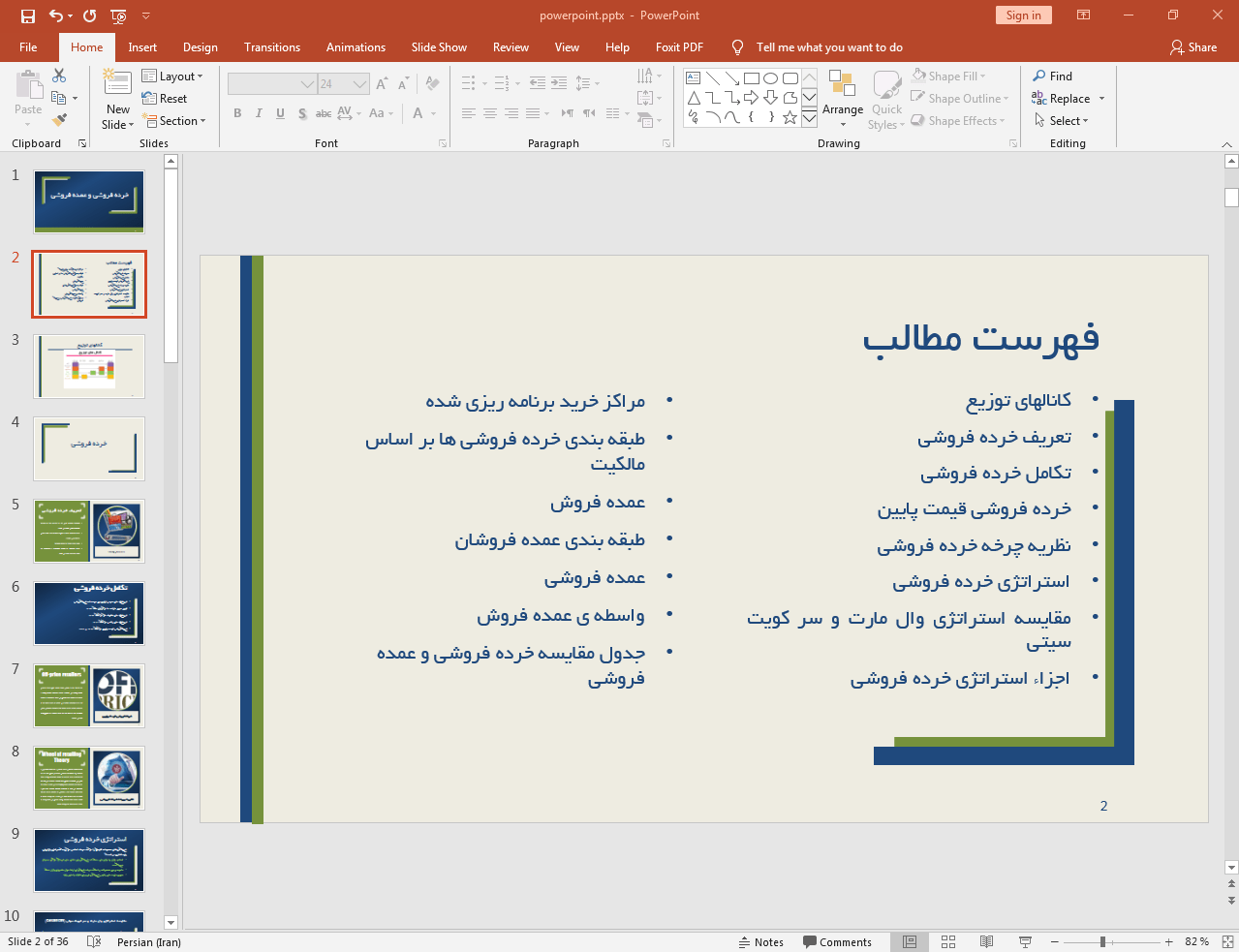
Task: Select slide 3 thumbnail
Action: pyautogui.click(x=89, y=366)
